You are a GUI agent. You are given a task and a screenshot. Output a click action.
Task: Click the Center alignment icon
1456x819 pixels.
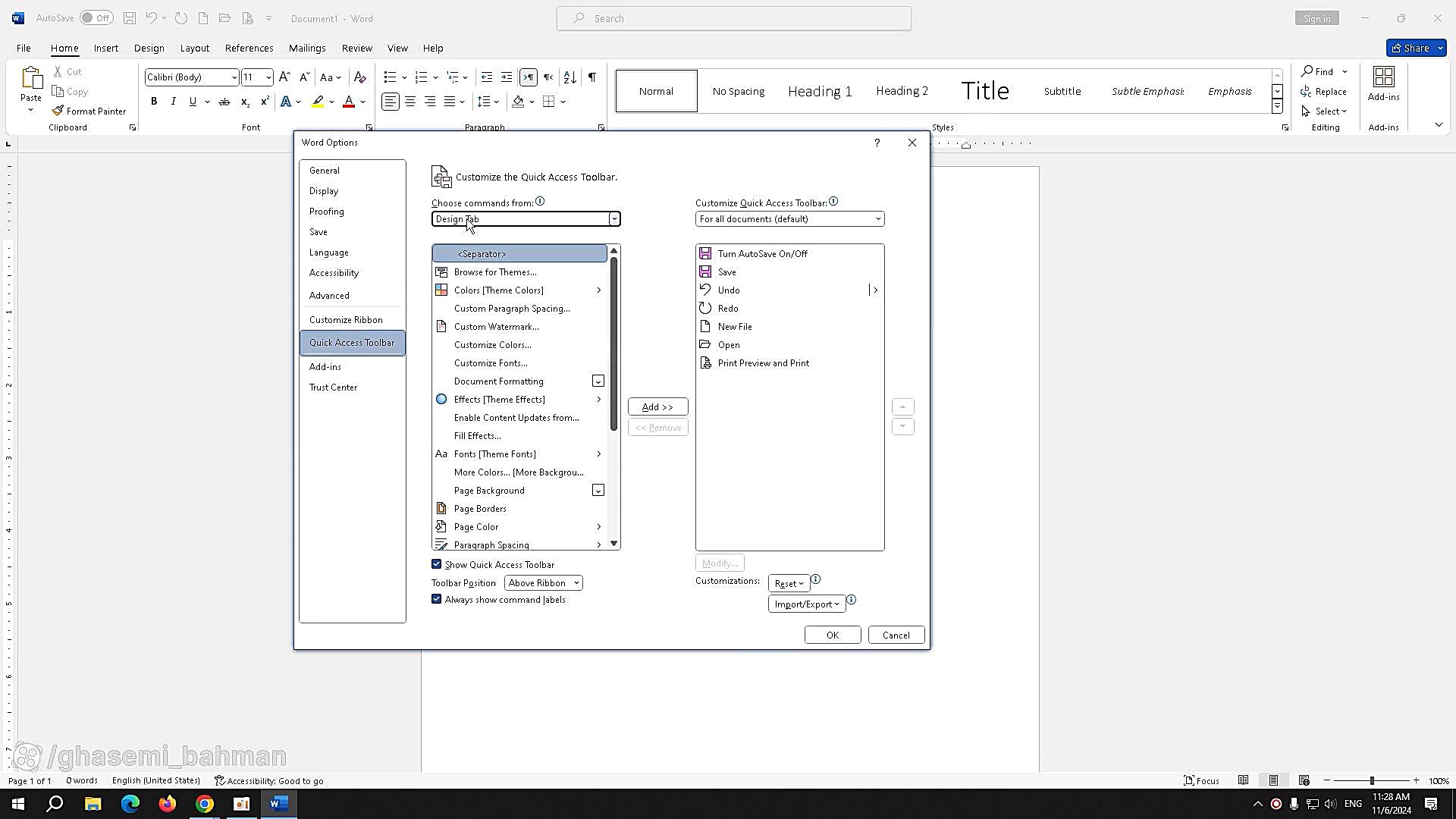pyautogui.click(x=410, y=102)
